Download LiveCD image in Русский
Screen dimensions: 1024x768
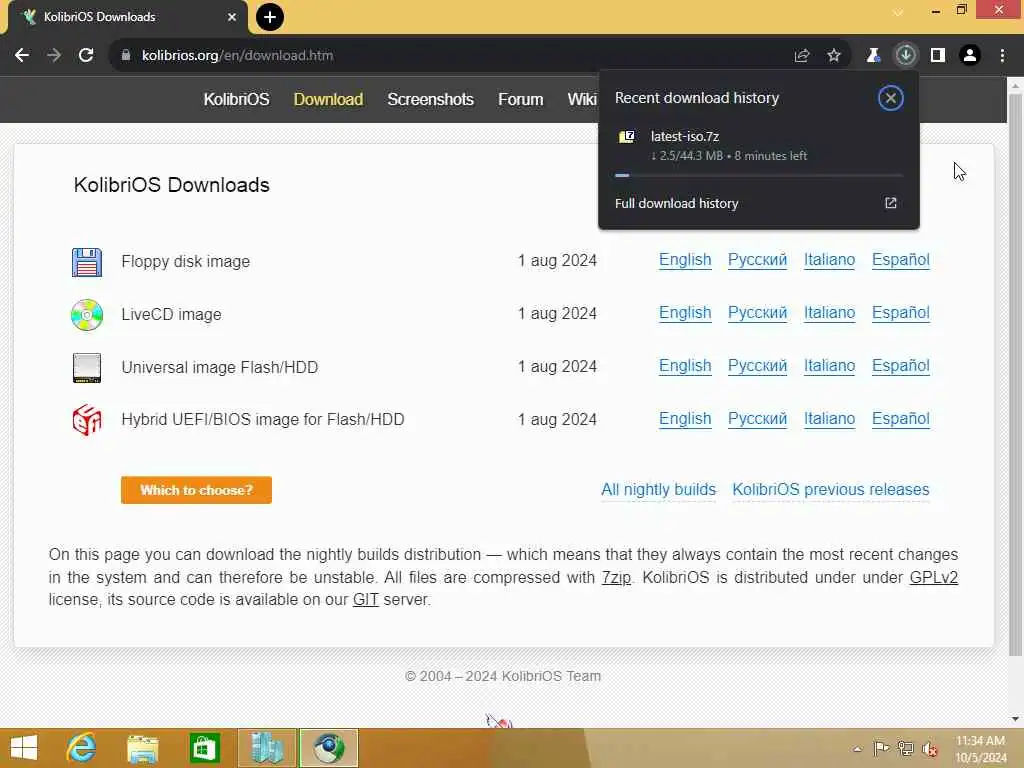[x=758, y=313]
